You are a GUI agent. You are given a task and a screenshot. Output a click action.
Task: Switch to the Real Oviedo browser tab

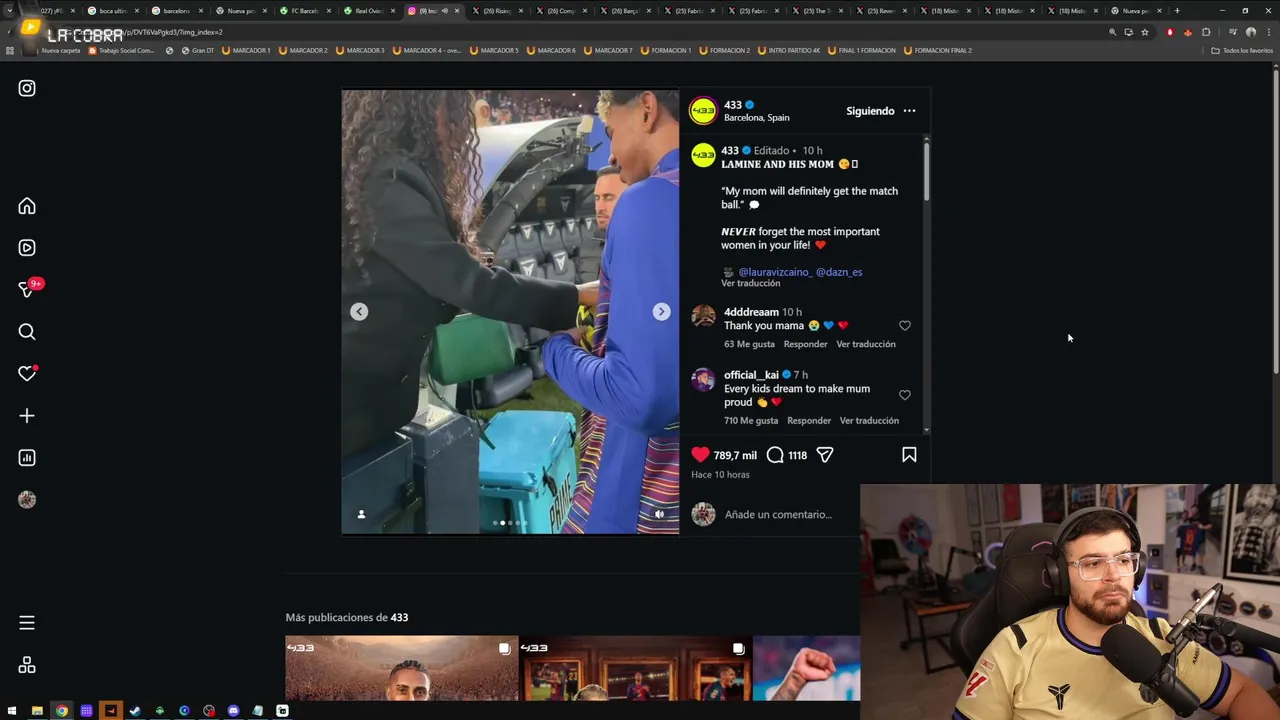pyautogui.click(x=368, y=11)
